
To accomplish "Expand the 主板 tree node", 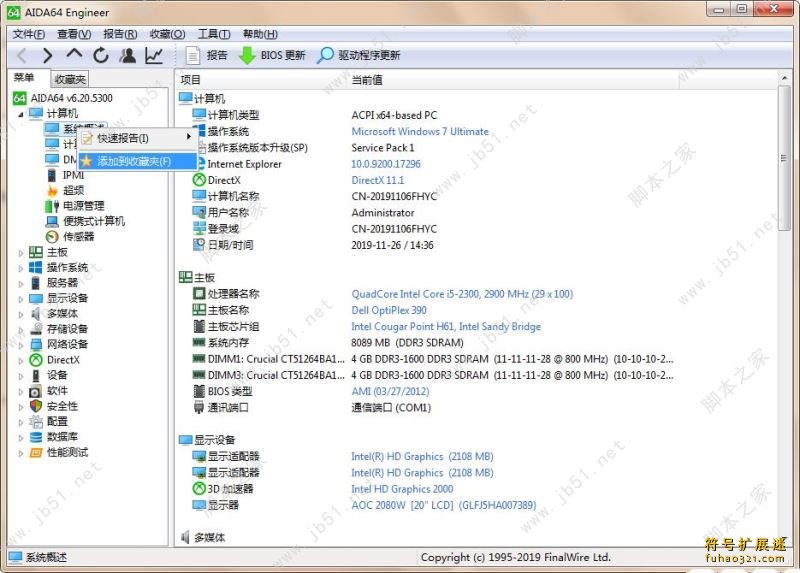I will (21, 253).
